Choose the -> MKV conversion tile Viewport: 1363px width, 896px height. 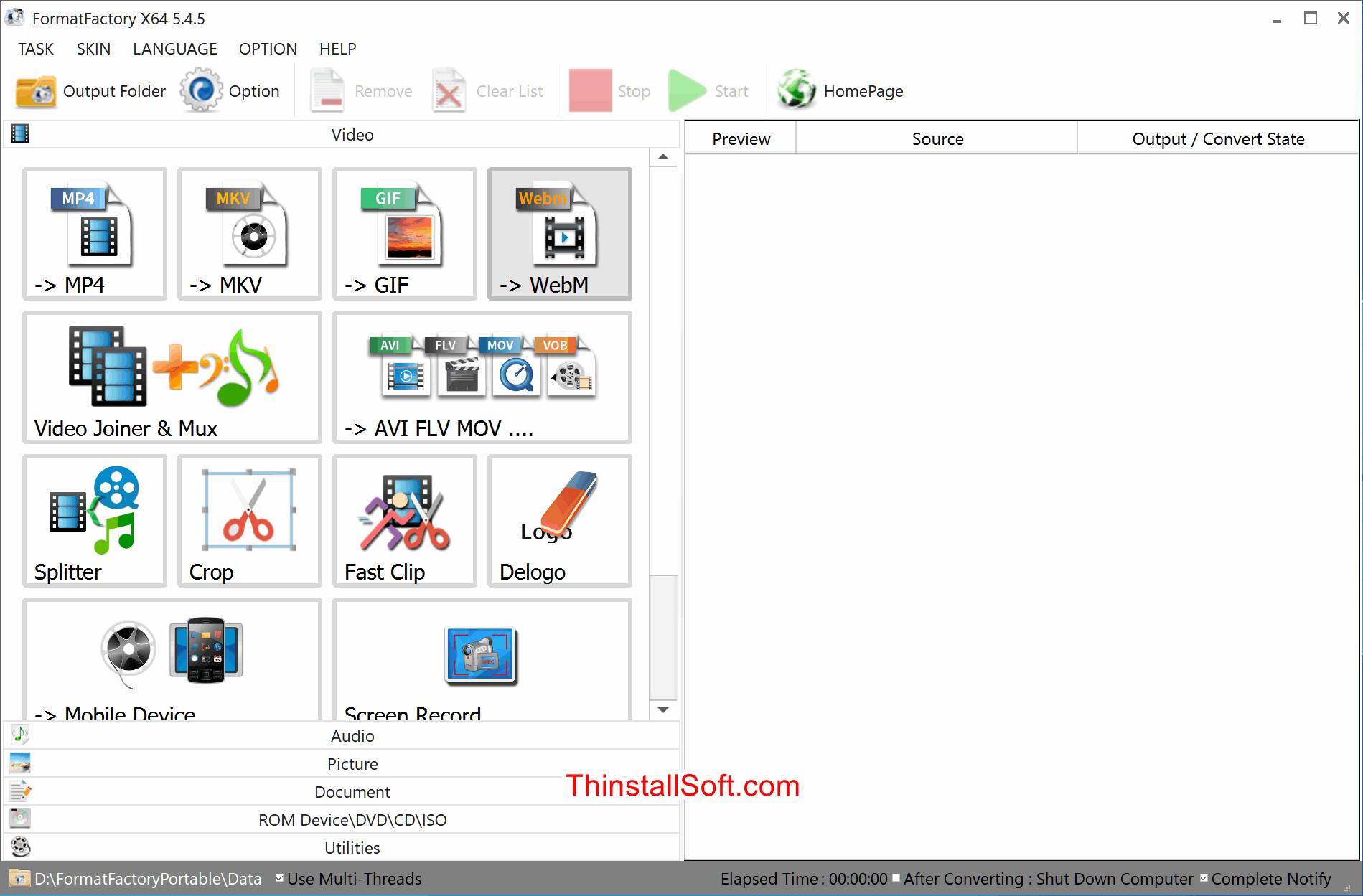(x=250, y=234)
